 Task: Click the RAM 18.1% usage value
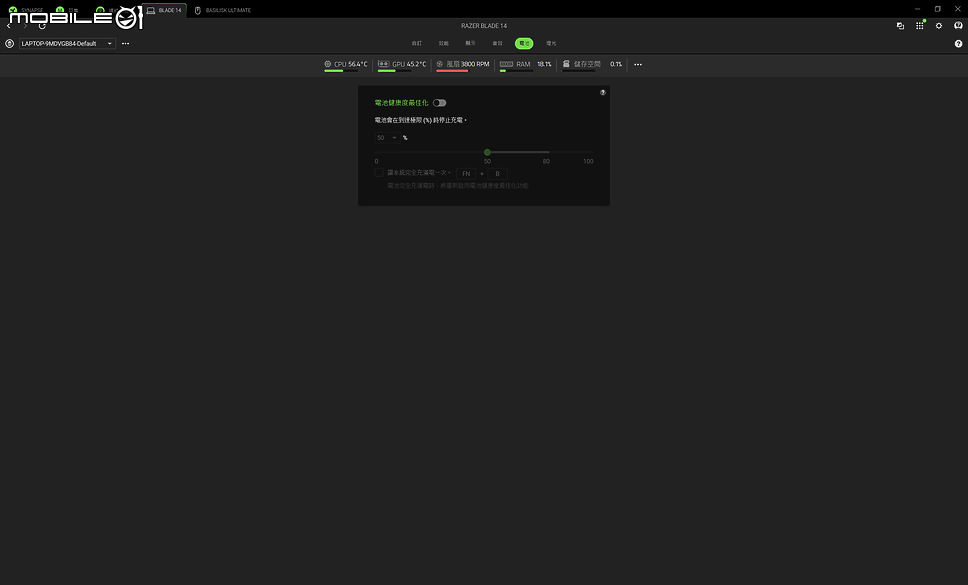coord(544,64)
